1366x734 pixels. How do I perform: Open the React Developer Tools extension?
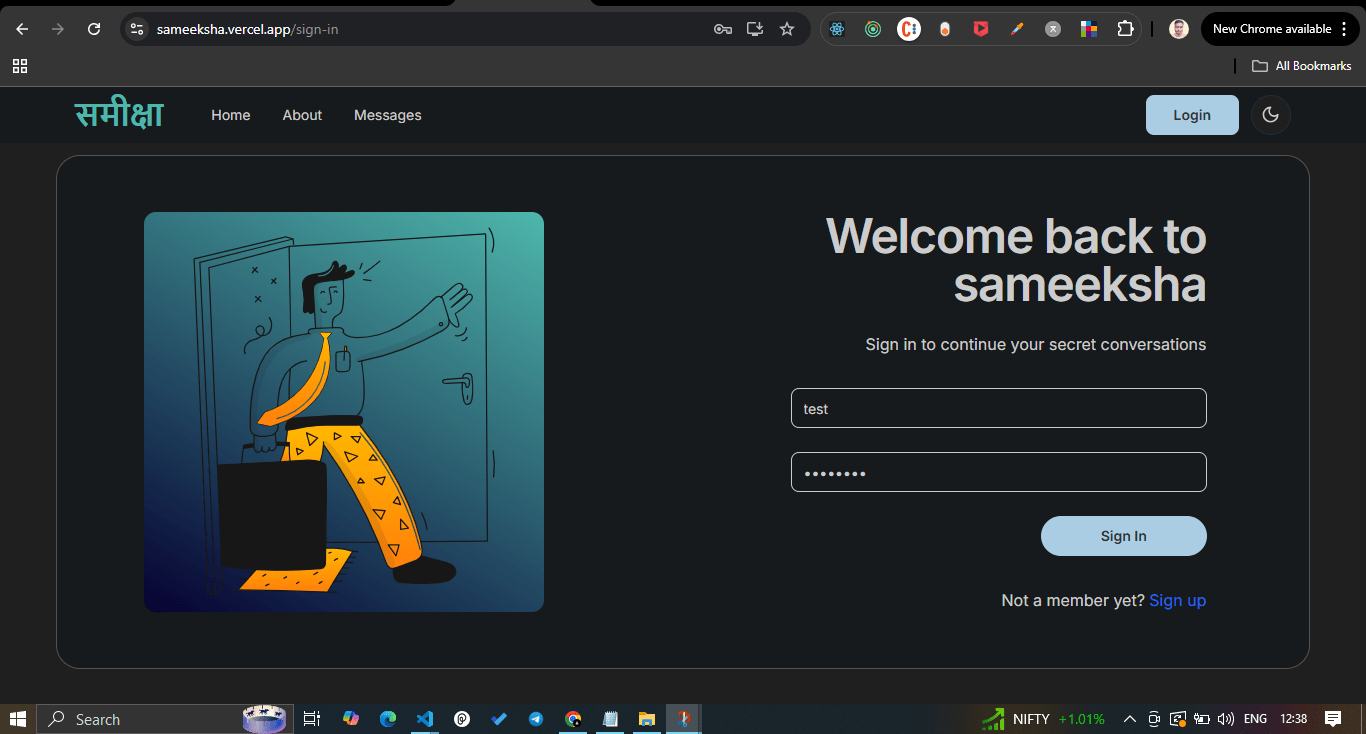pos(837,29)
